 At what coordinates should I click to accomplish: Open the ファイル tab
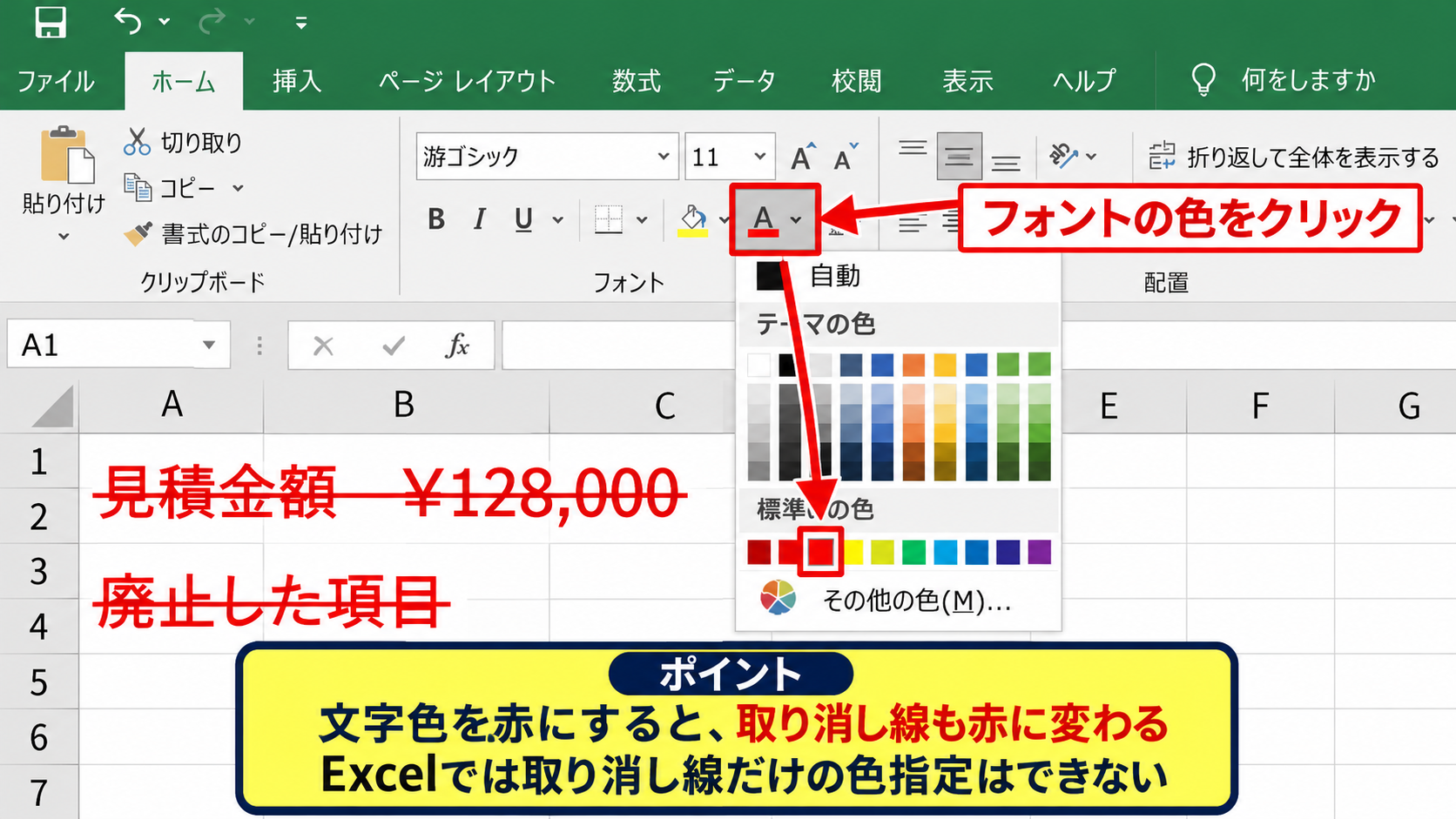[x=56, y=81]
